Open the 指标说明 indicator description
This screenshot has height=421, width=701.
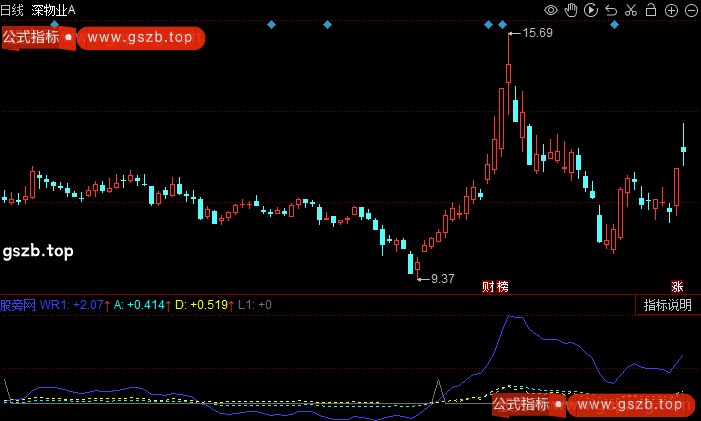pos(667,305)
